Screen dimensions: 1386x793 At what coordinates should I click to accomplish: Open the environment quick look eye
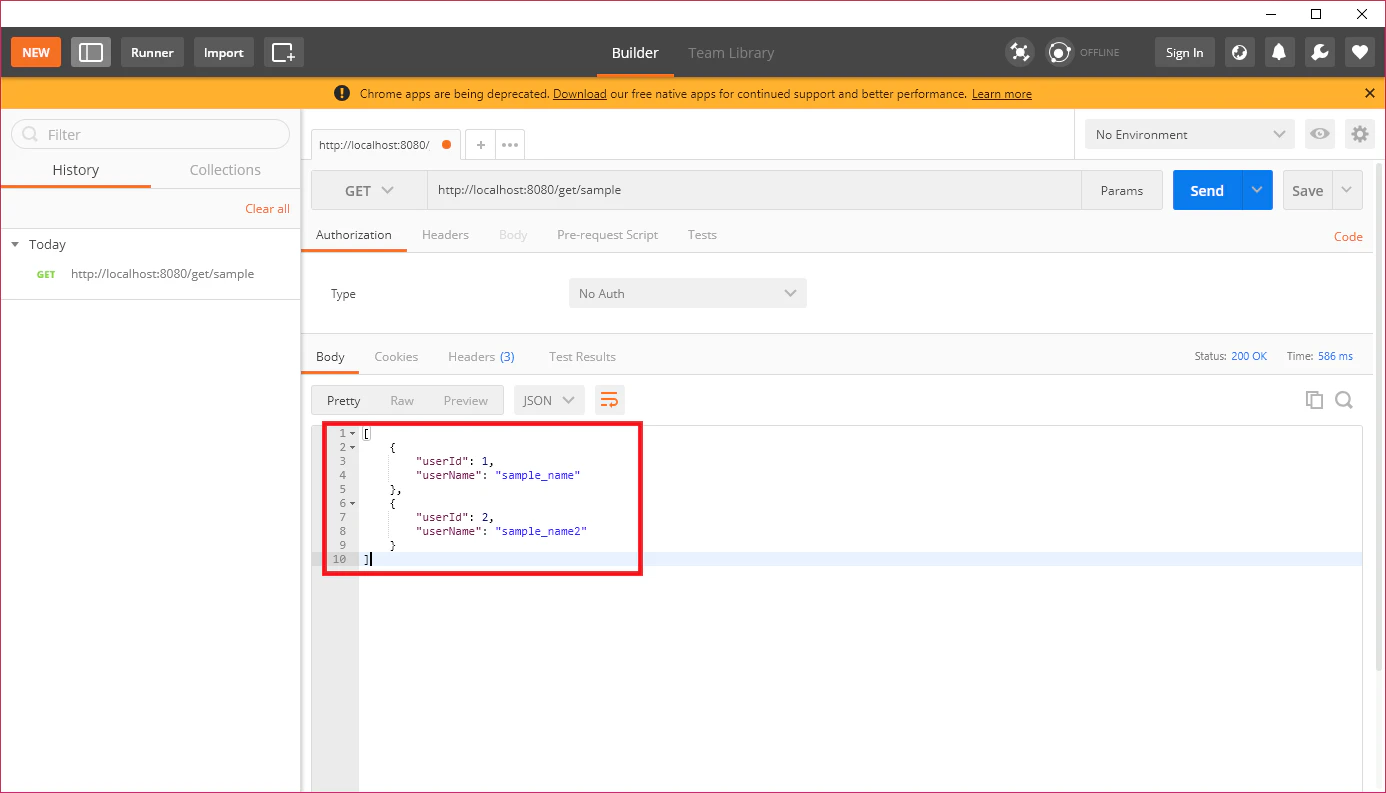click(x=1320, y=134)
